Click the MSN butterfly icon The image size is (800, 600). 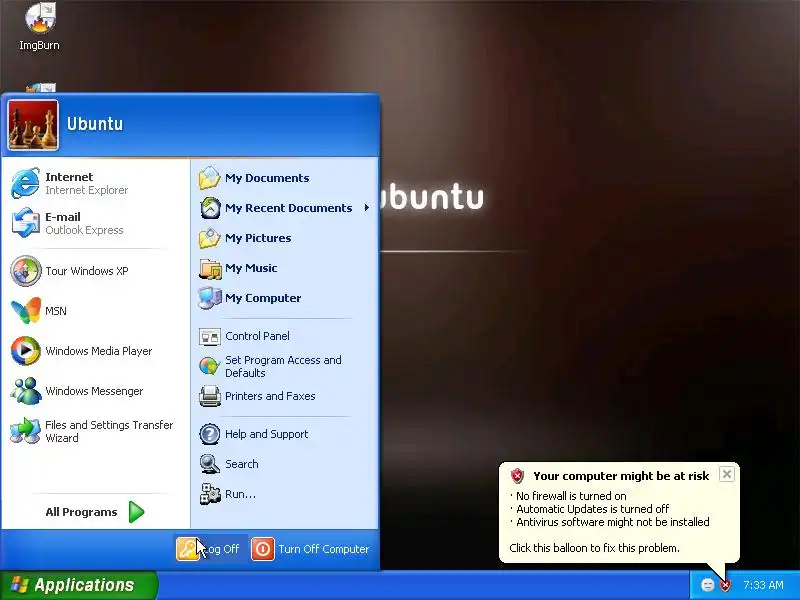[x=26, y=310]
